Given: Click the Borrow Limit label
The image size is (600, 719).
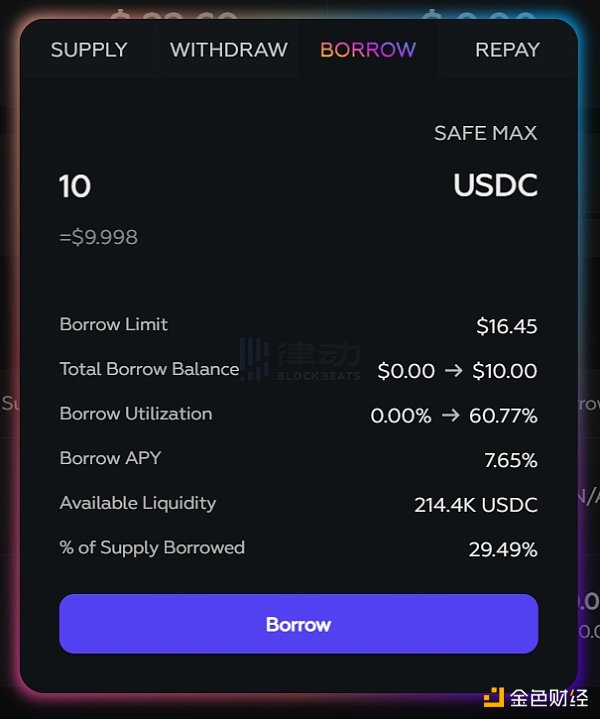Looking at the screenshot, I should (114, 324).
